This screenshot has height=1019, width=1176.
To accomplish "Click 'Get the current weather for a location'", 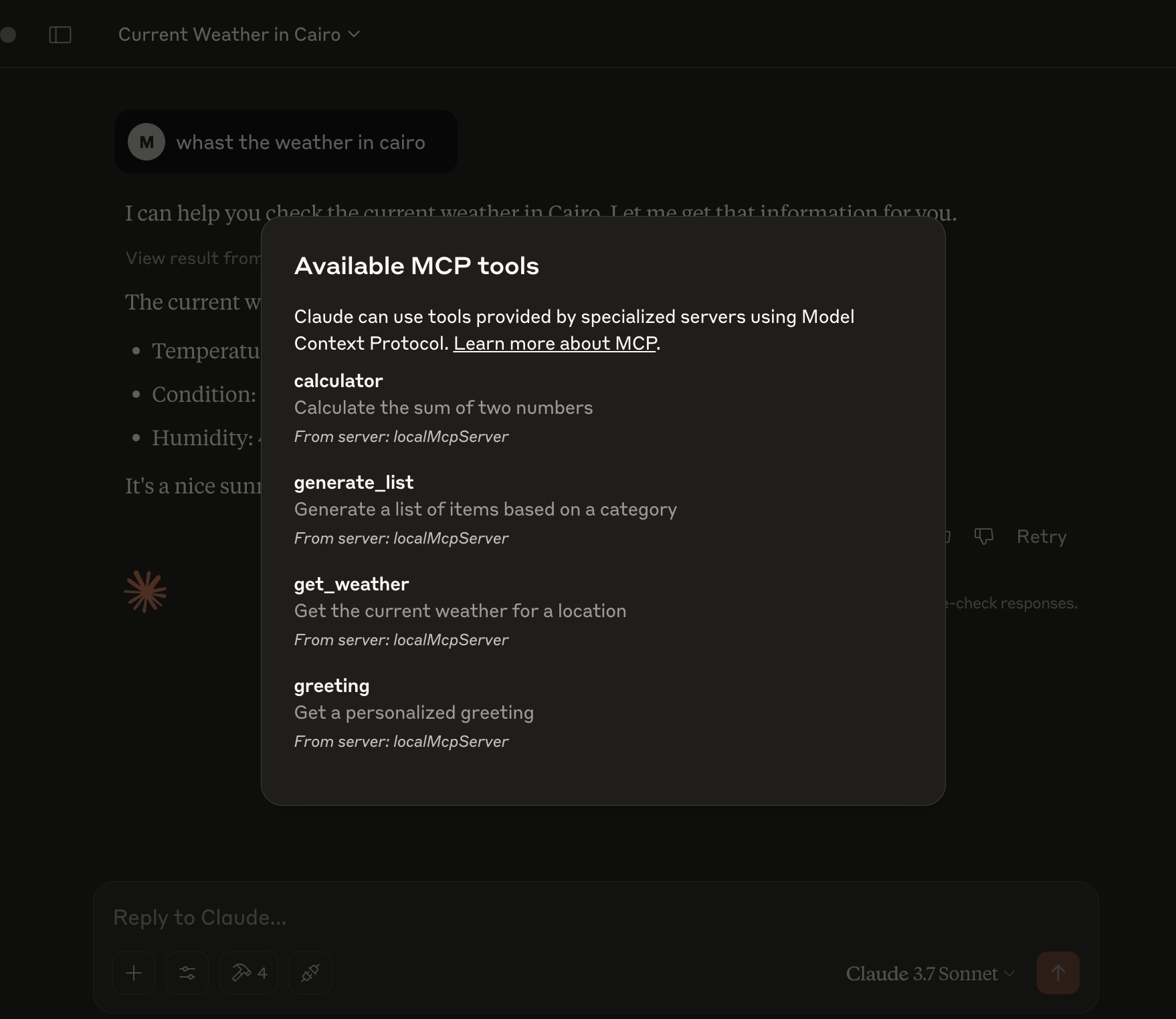I will pyautogui.click(x=460, y=610).
